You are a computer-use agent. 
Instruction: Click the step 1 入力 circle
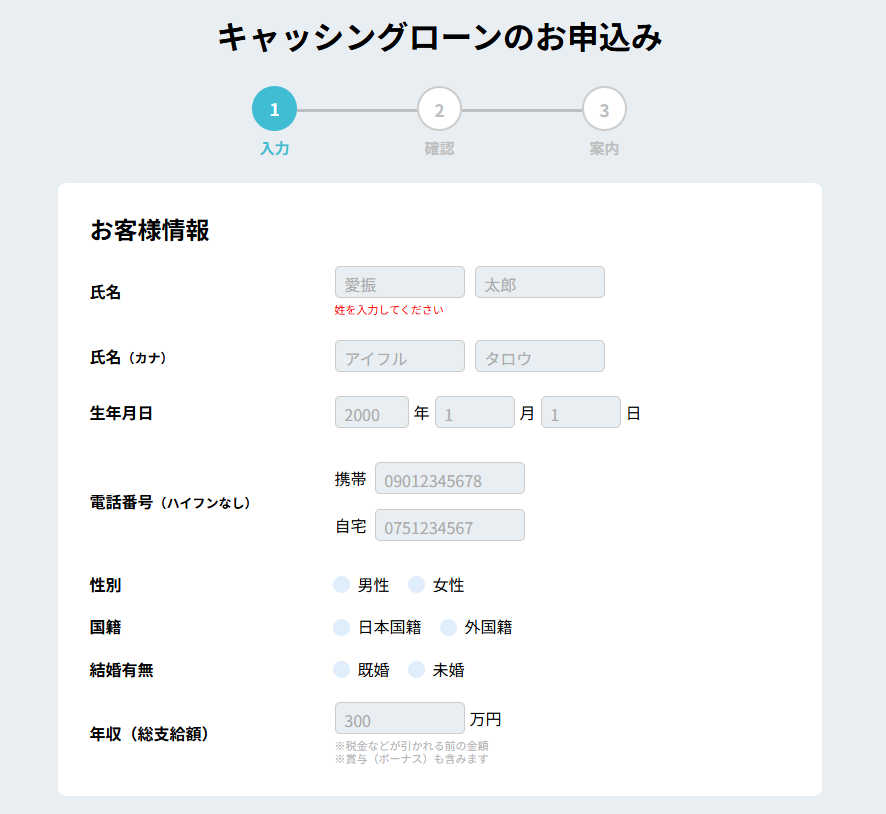(x=274, y=108)
